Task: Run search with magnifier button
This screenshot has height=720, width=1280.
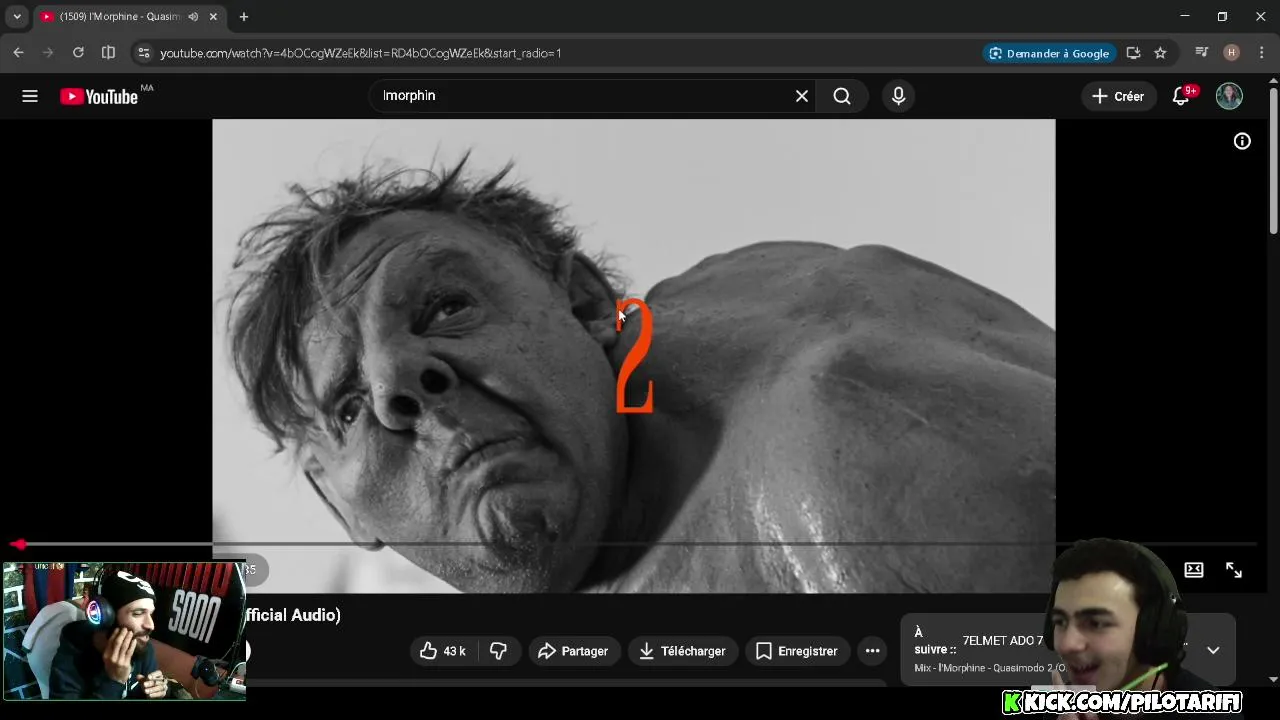Action: [x=842, y=96]
